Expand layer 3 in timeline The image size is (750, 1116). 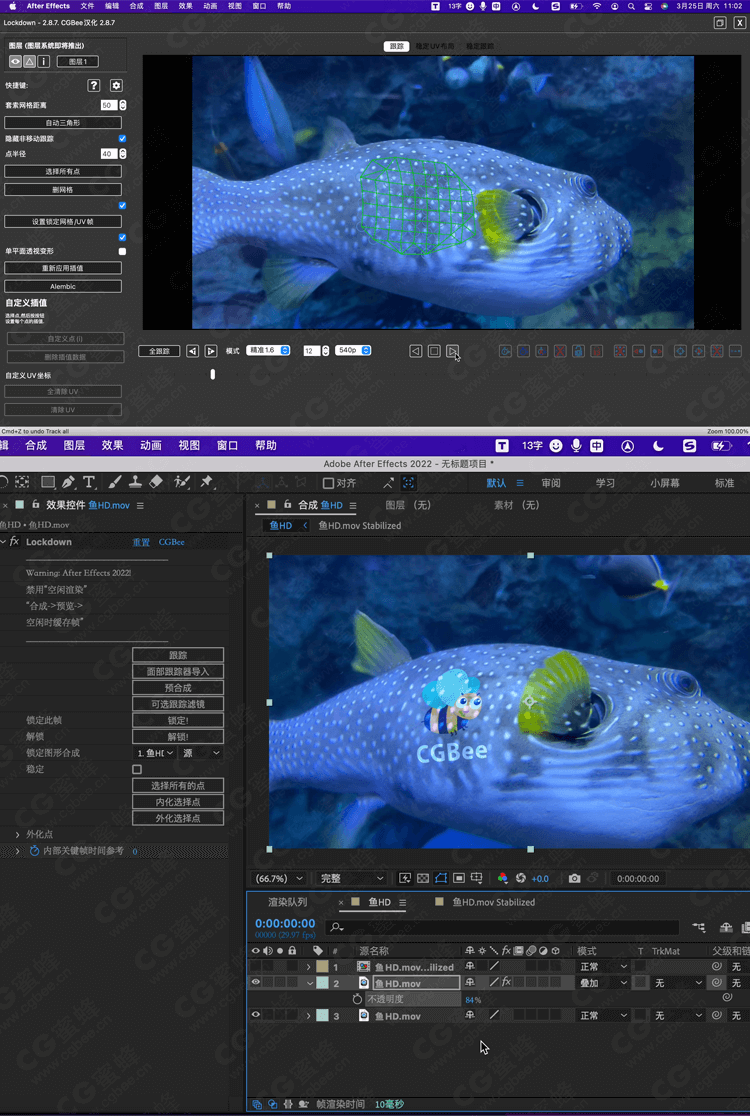tap(309, 1016)
